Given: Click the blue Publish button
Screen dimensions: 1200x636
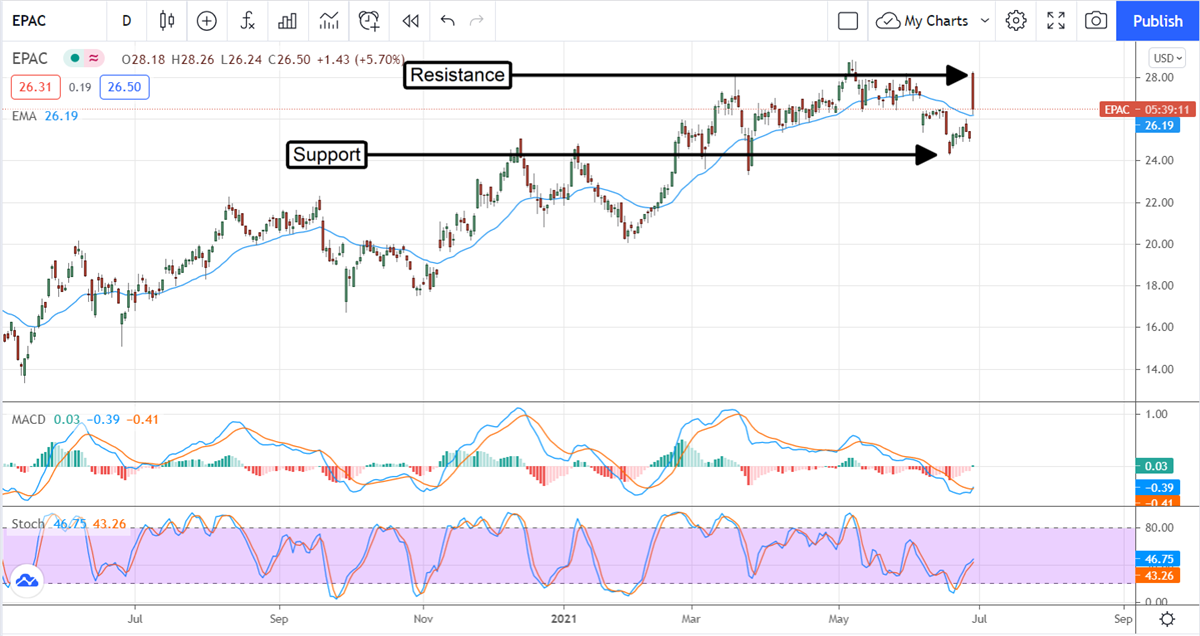Looking at the screenshot, I should pyautogui.click(x=1157, y=20).
